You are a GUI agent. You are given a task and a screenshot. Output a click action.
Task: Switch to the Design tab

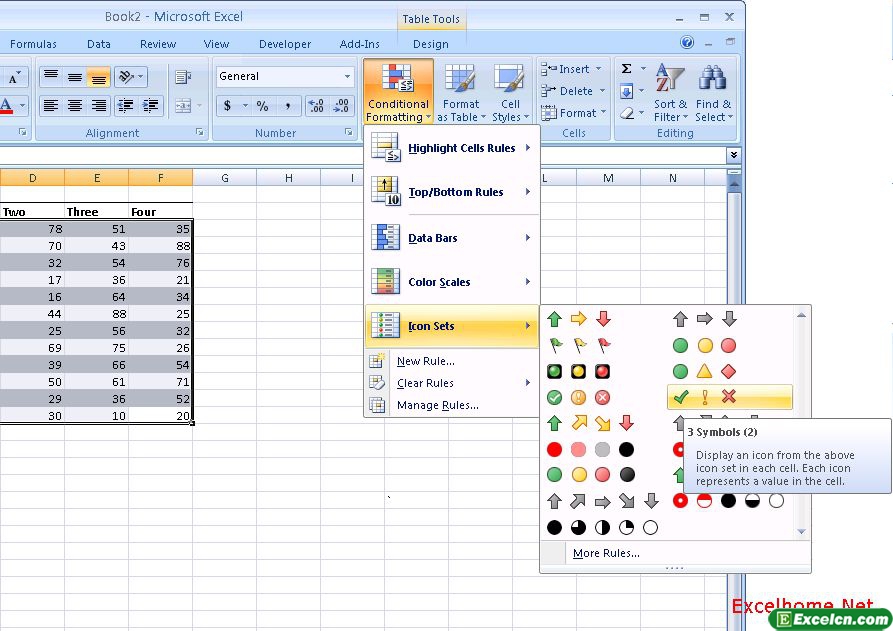point(431,44)
